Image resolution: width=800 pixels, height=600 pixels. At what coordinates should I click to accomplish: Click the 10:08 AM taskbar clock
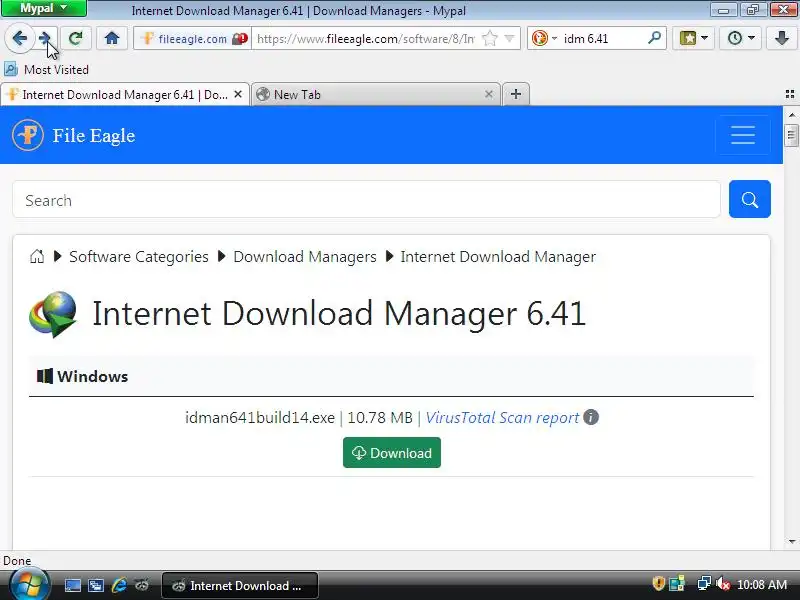click(x=762, y=584)
